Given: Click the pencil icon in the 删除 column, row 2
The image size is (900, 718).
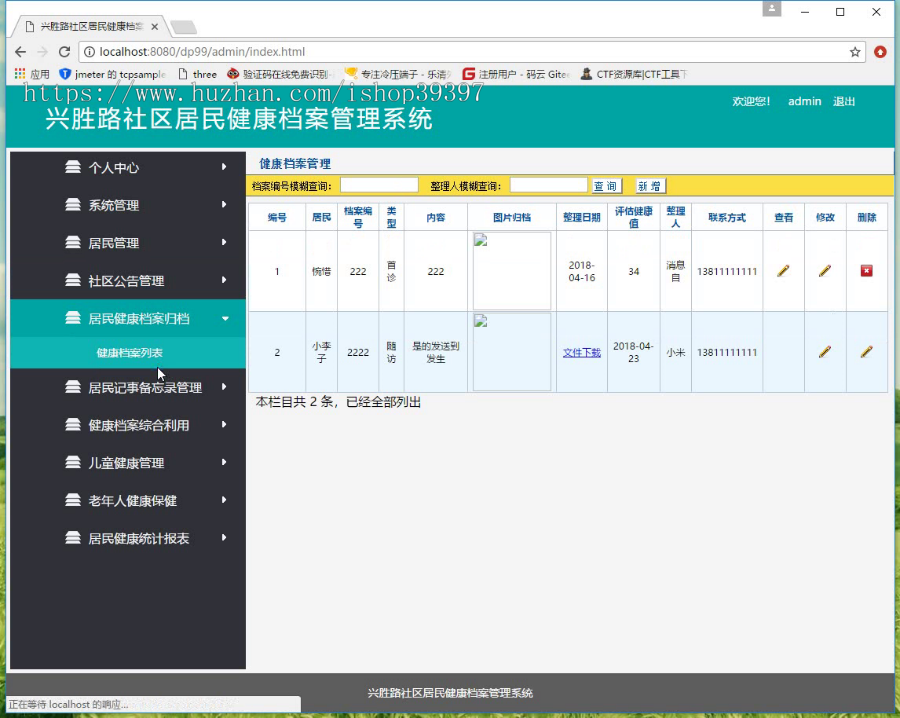Looking at the screenshot, I should [x=867, y=352].
